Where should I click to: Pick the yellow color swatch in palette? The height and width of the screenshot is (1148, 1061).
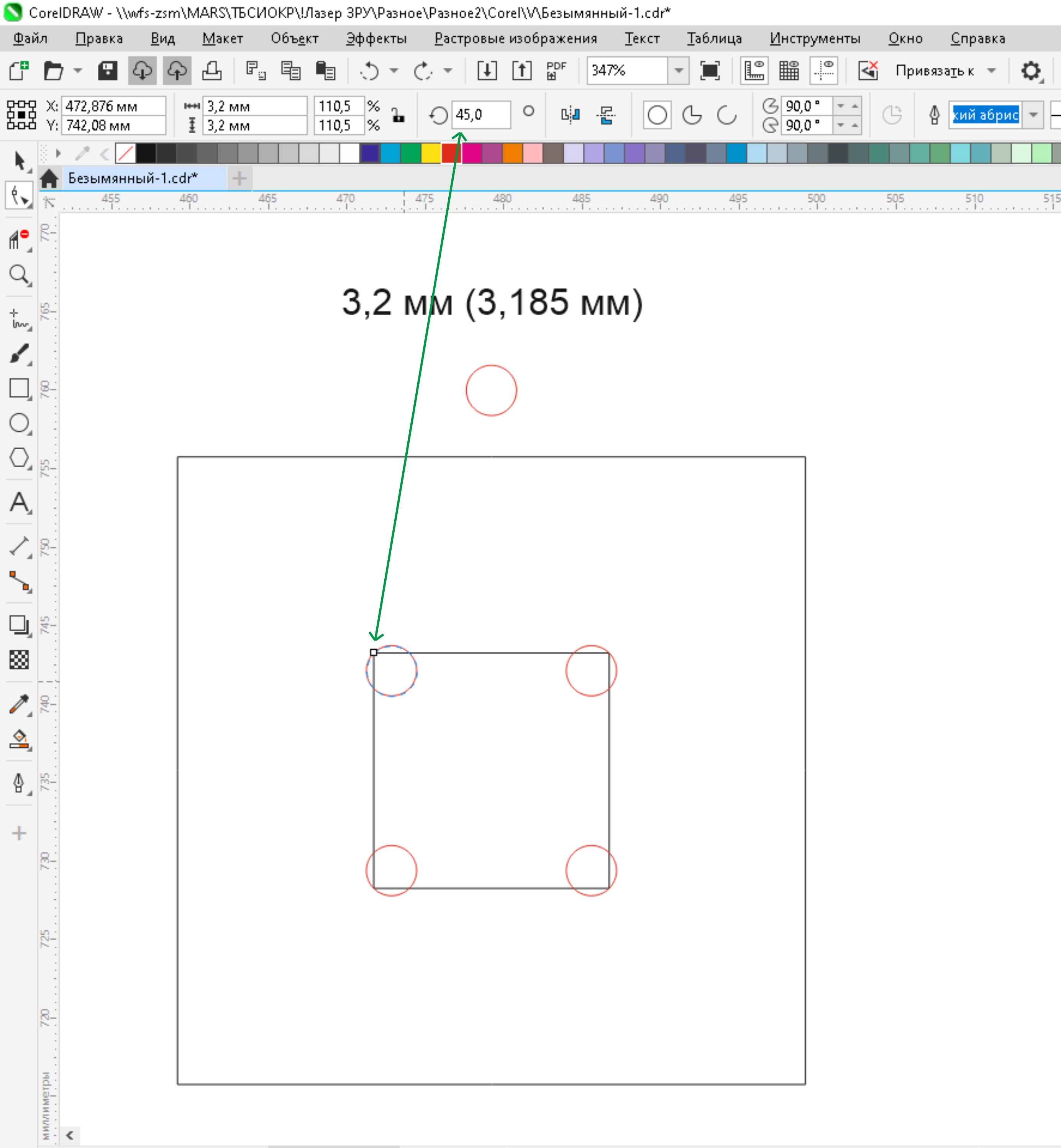431,154
